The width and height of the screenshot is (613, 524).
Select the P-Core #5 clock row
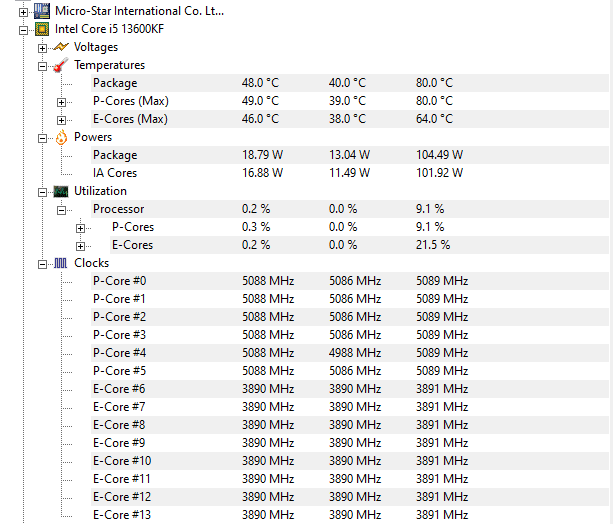click(350, 371)
